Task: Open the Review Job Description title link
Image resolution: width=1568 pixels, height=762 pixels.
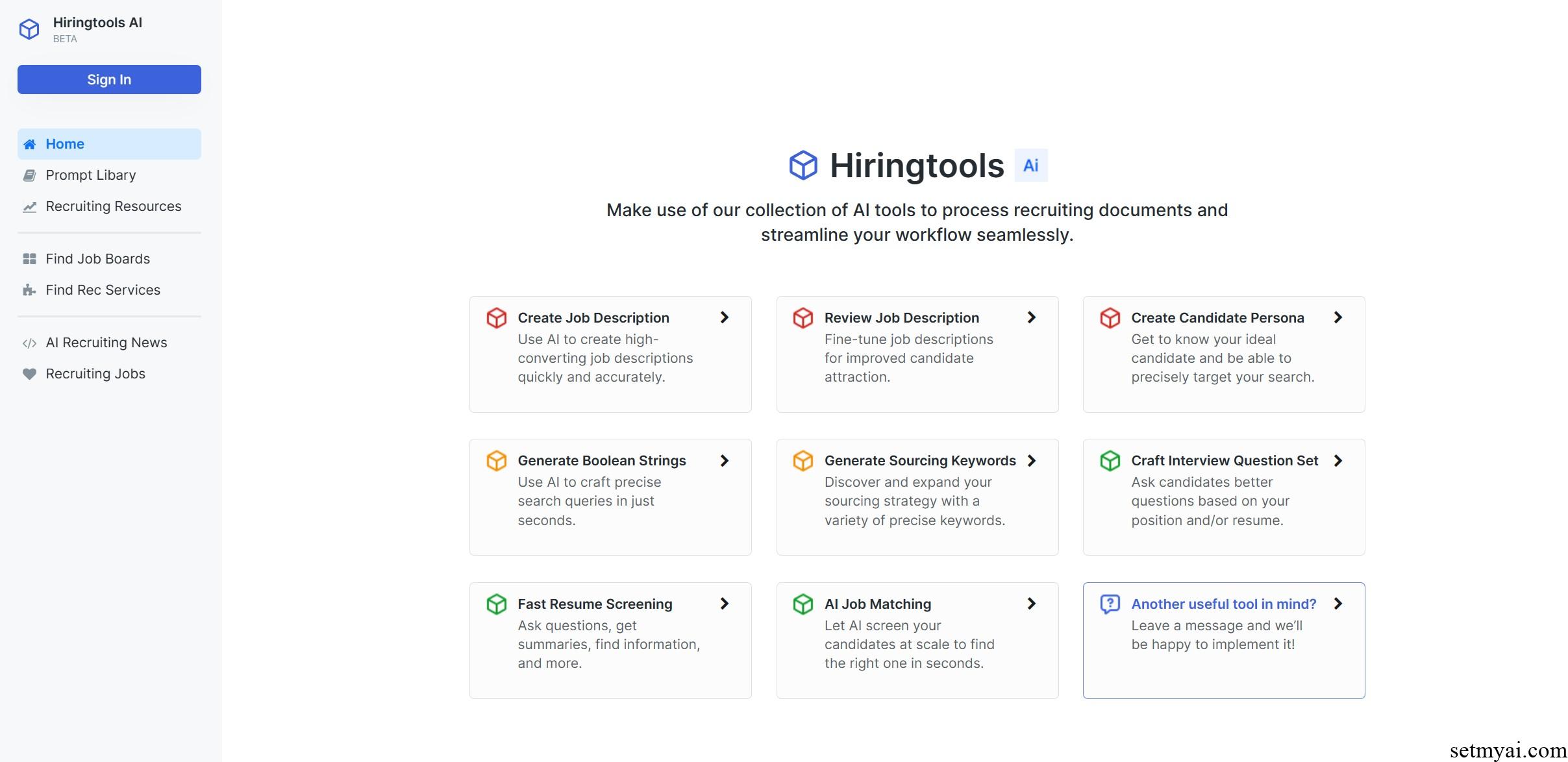Action: point(902,318)
